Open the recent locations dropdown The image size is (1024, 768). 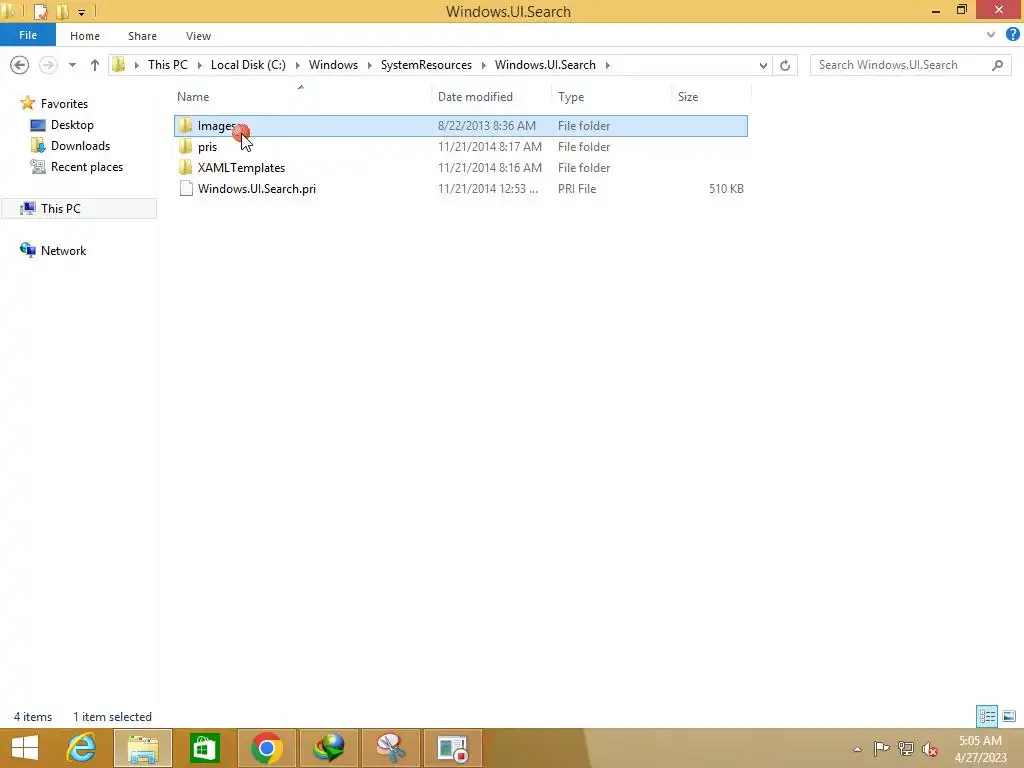(72, 65)
